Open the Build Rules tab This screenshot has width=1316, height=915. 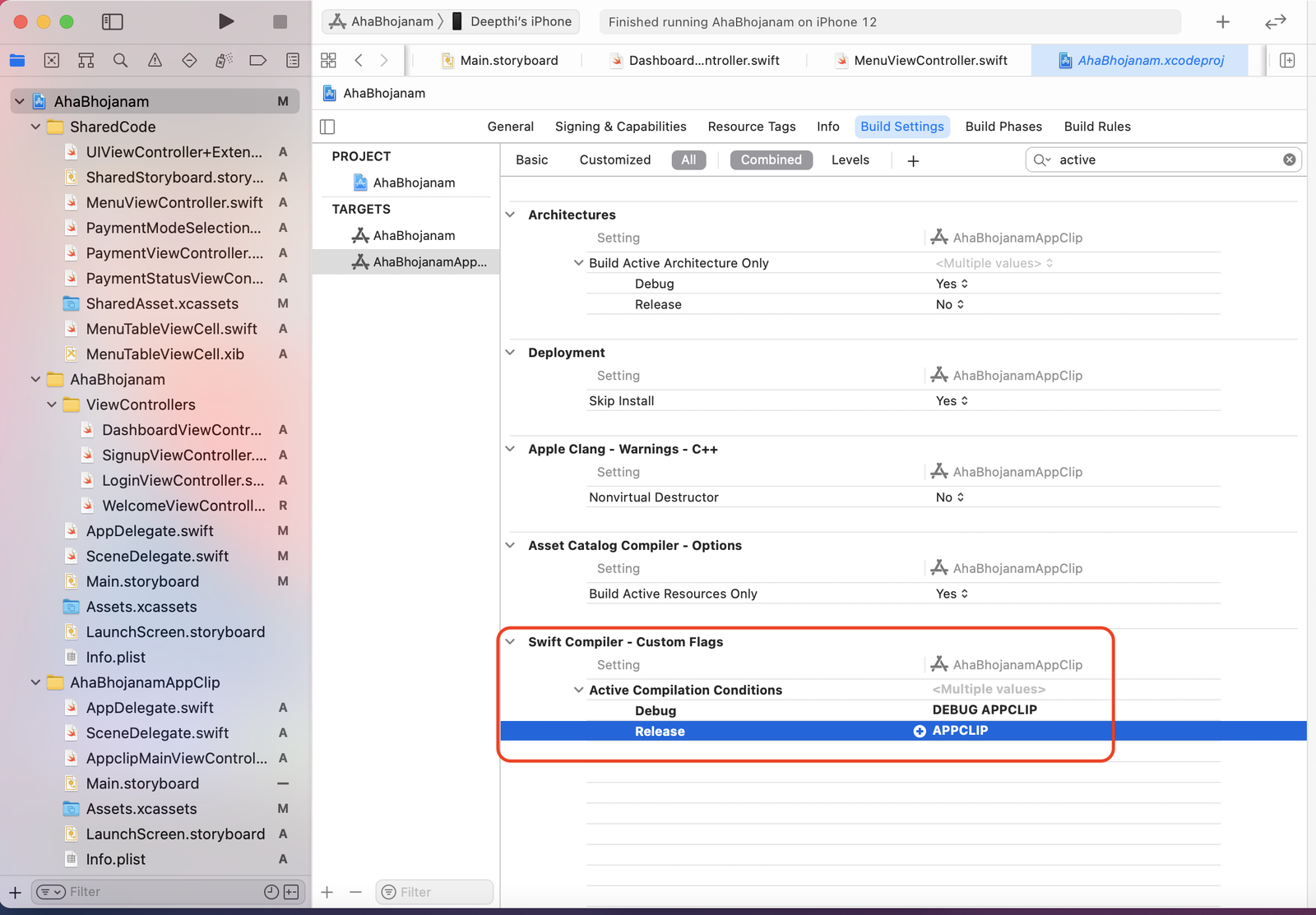(1097, 127)
